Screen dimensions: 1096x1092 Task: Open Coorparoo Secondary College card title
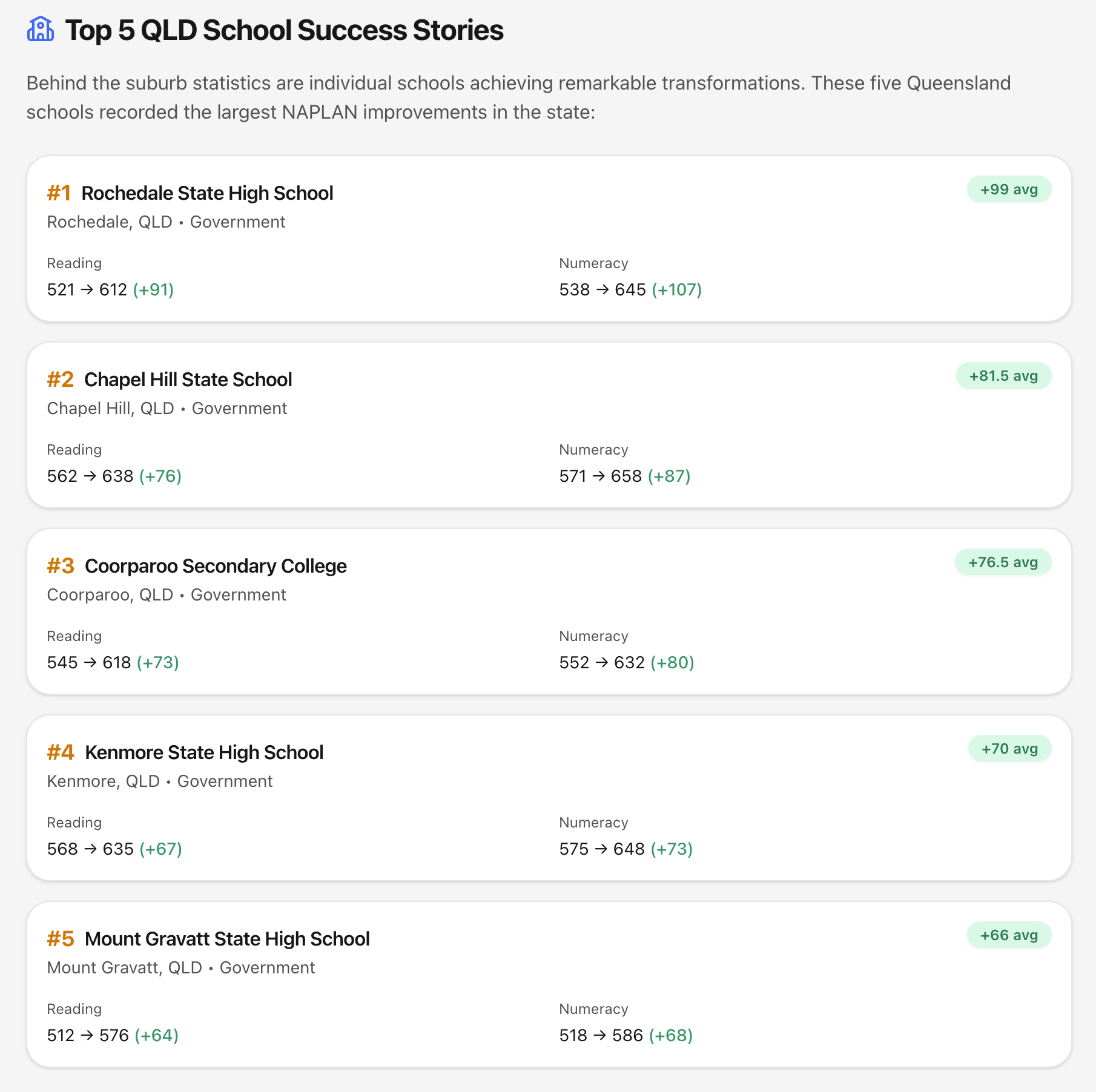216,566
